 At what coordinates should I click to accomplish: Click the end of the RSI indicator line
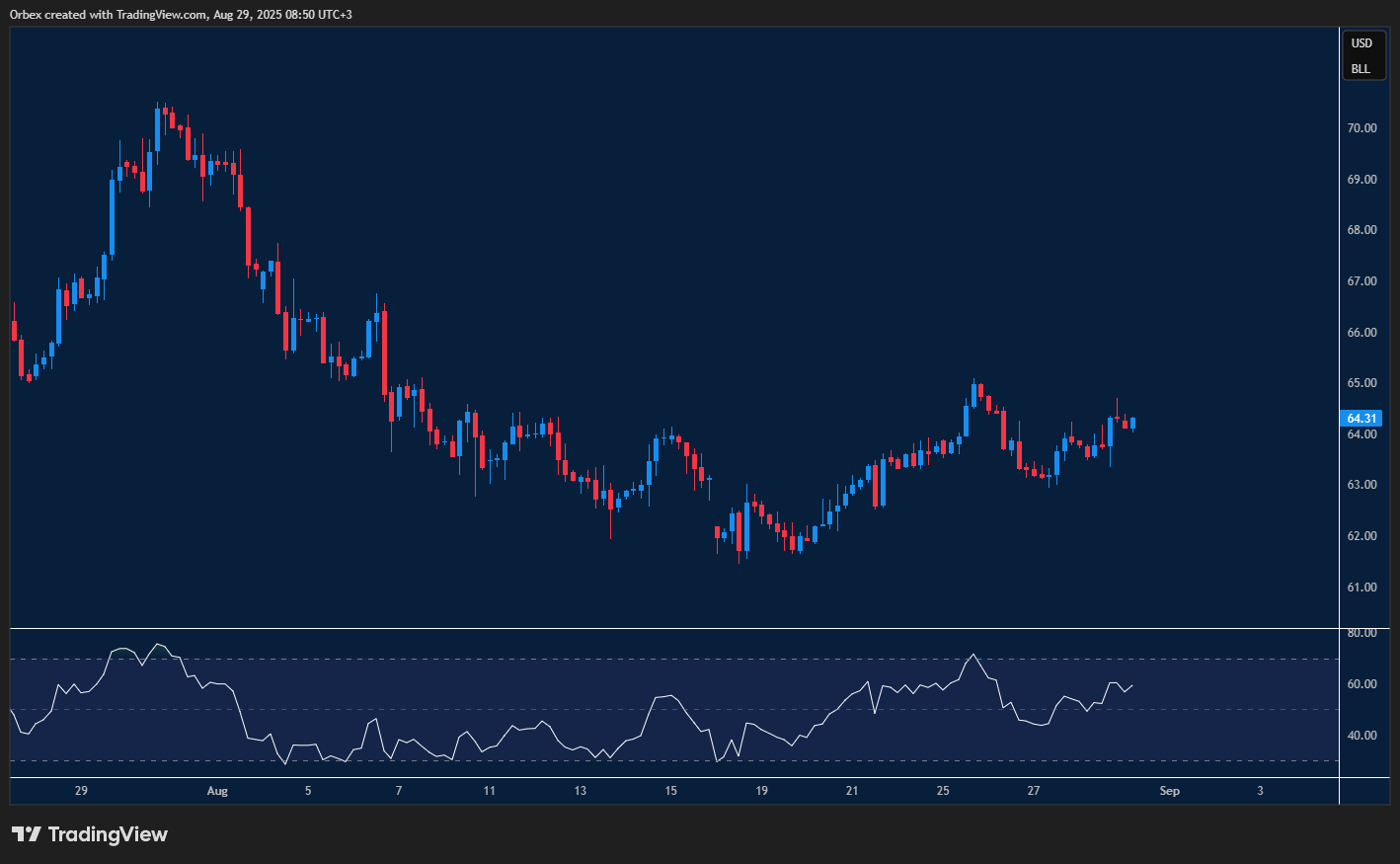(x=1131, y=684)
